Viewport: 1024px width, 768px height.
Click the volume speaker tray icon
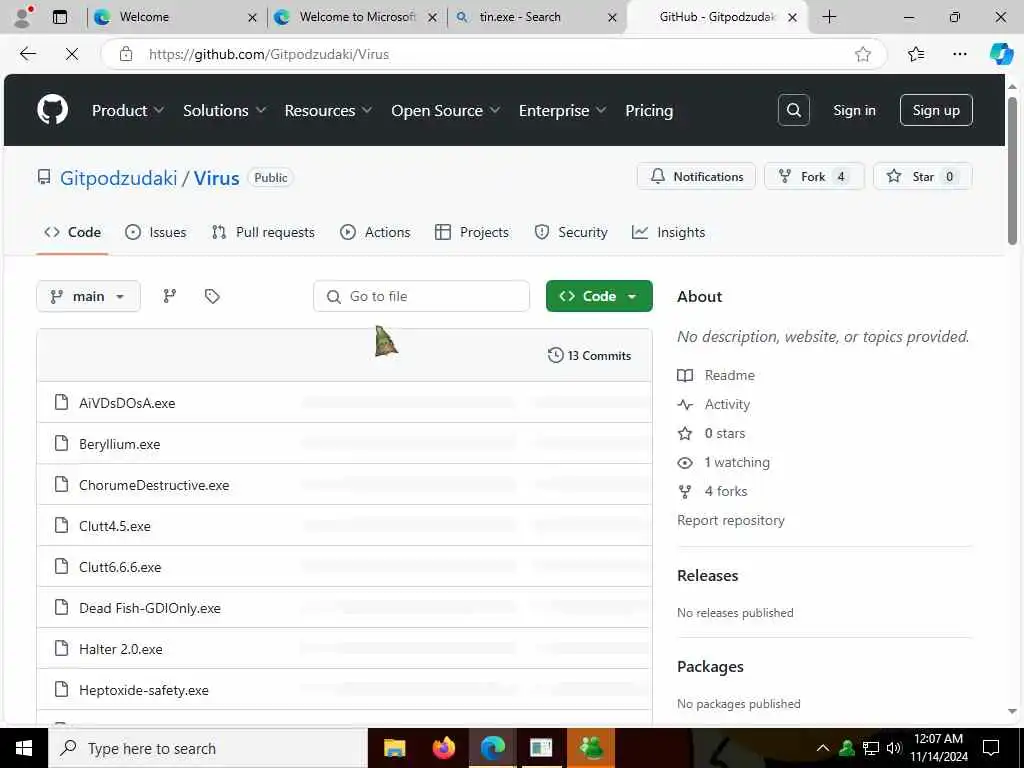894,748
